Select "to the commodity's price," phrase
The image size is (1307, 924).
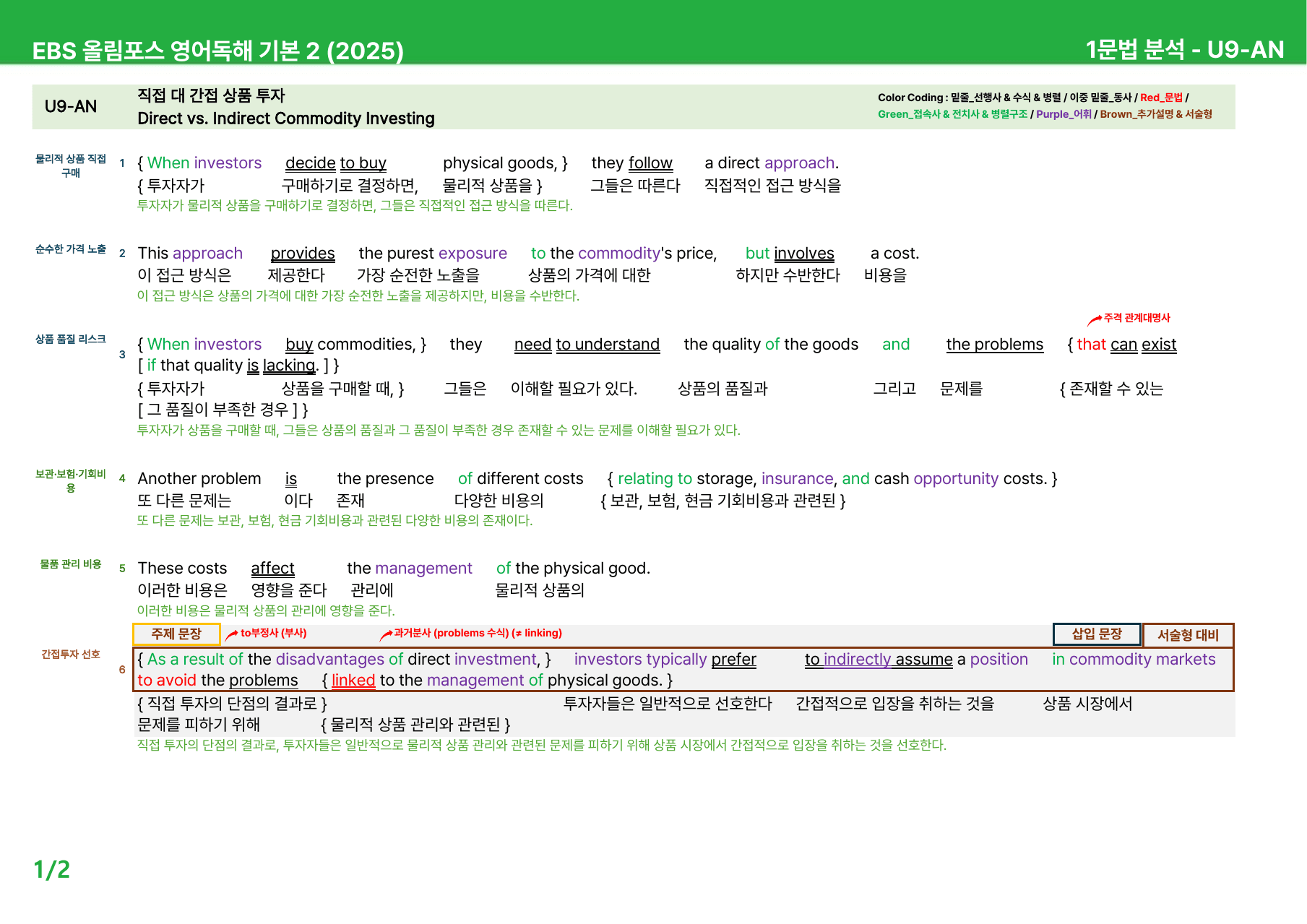pyautogui.click(x=624, y=254)
